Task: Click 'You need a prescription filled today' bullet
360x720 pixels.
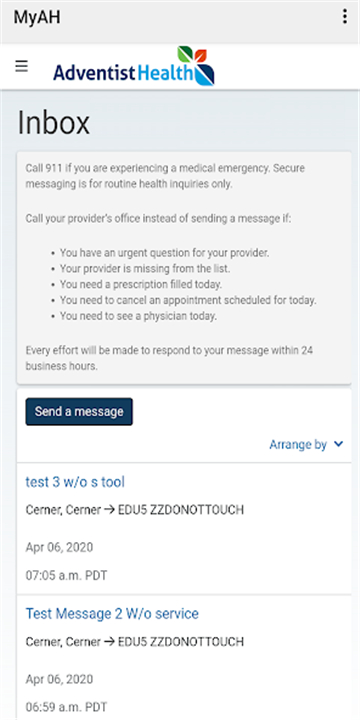Action: point(141,285)
